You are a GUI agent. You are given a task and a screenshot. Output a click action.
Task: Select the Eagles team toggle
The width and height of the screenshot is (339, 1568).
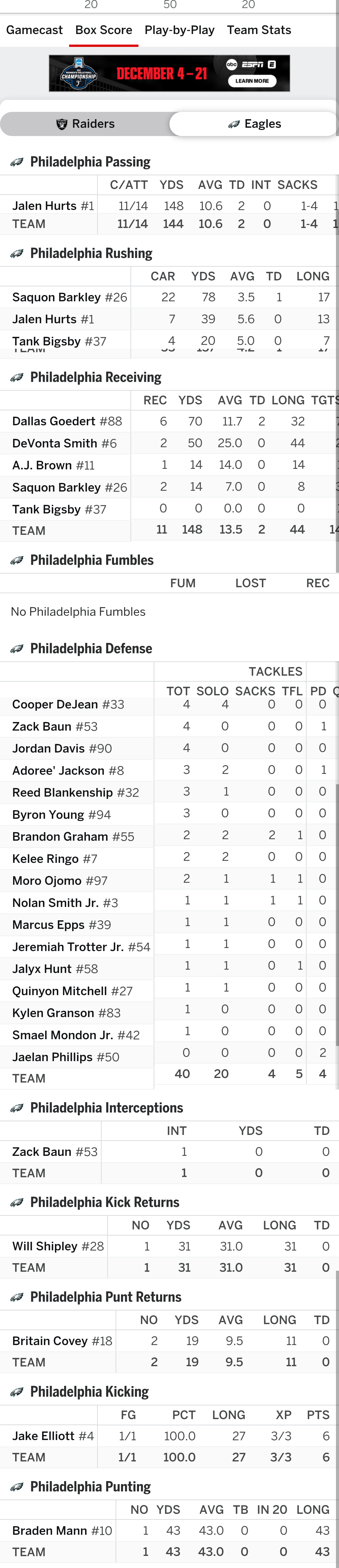tap(254, 123)
